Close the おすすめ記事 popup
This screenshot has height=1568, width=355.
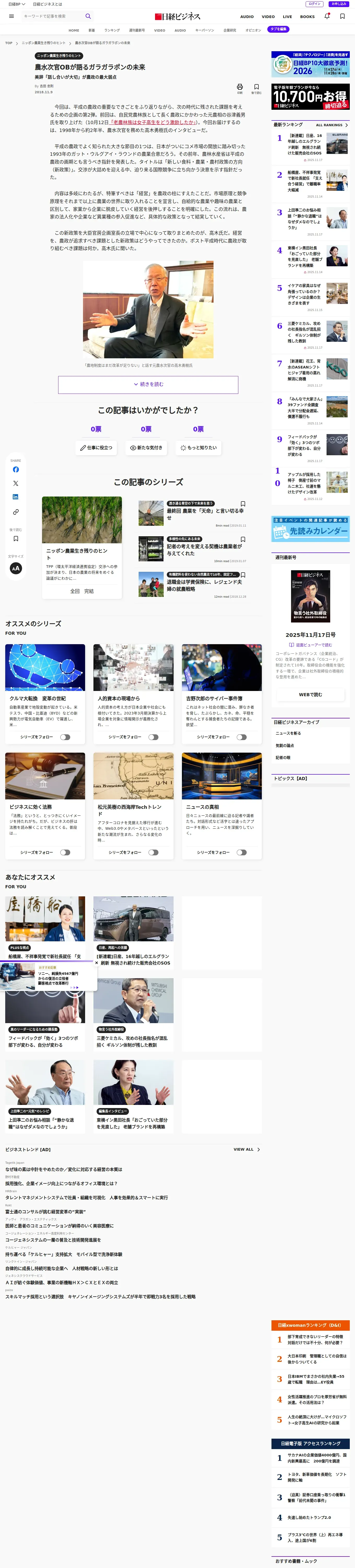[97, 963]
